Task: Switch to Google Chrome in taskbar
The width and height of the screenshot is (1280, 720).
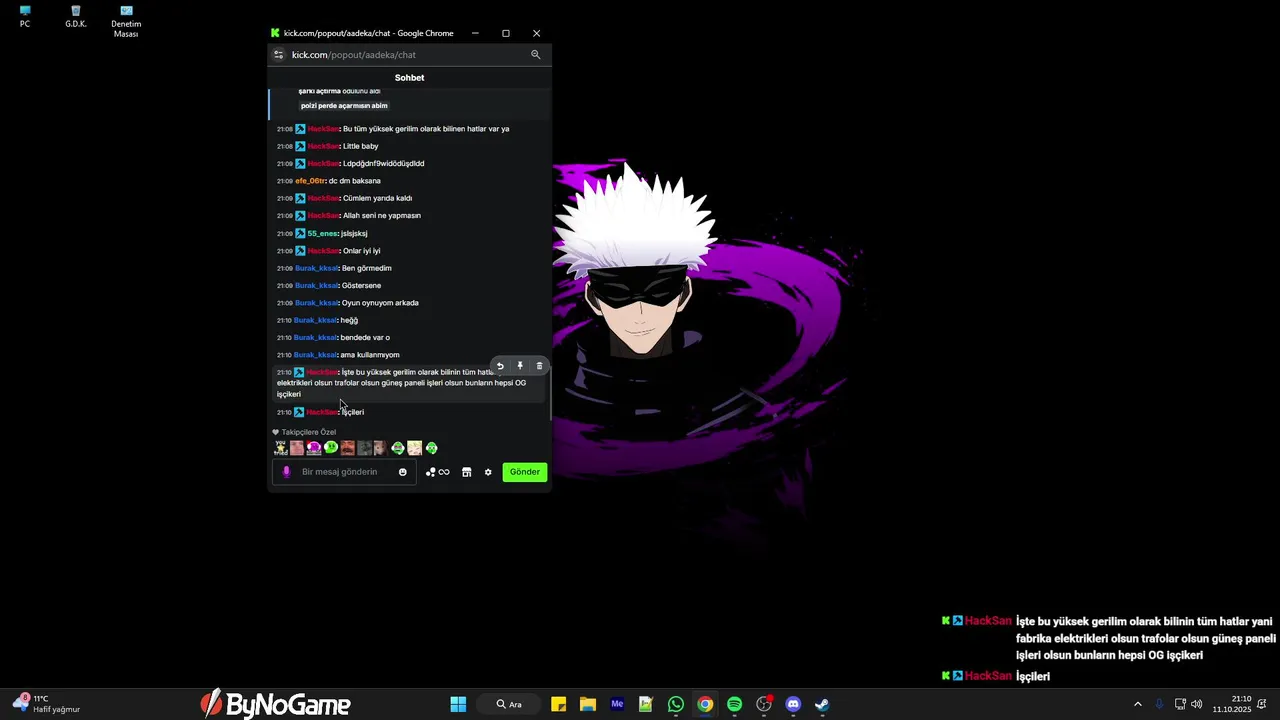Action: [x=705, y=704]
